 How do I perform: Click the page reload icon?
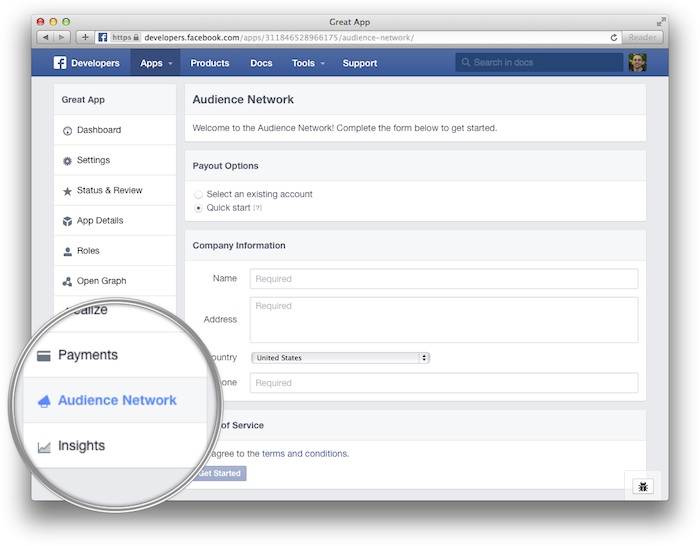(x=614, y=38)
